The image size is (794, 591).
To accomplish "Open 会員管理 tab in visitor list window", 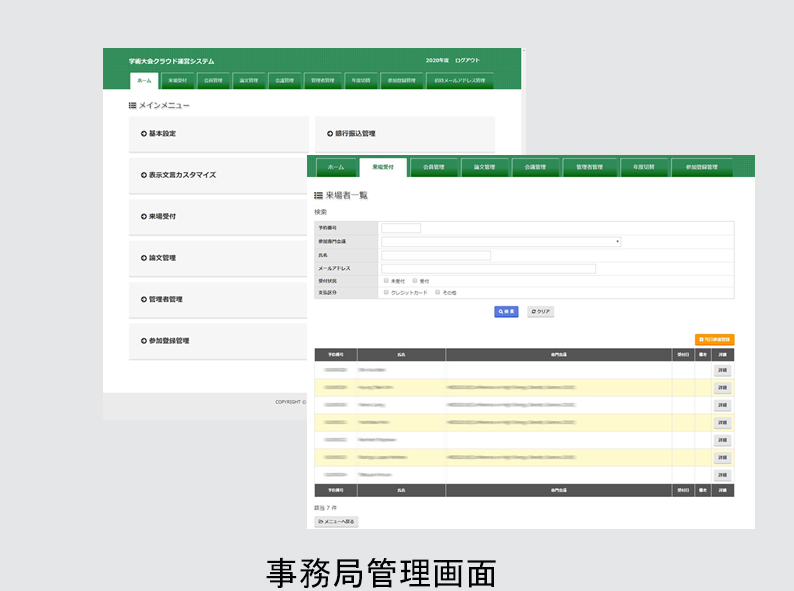I will (434, 167).
